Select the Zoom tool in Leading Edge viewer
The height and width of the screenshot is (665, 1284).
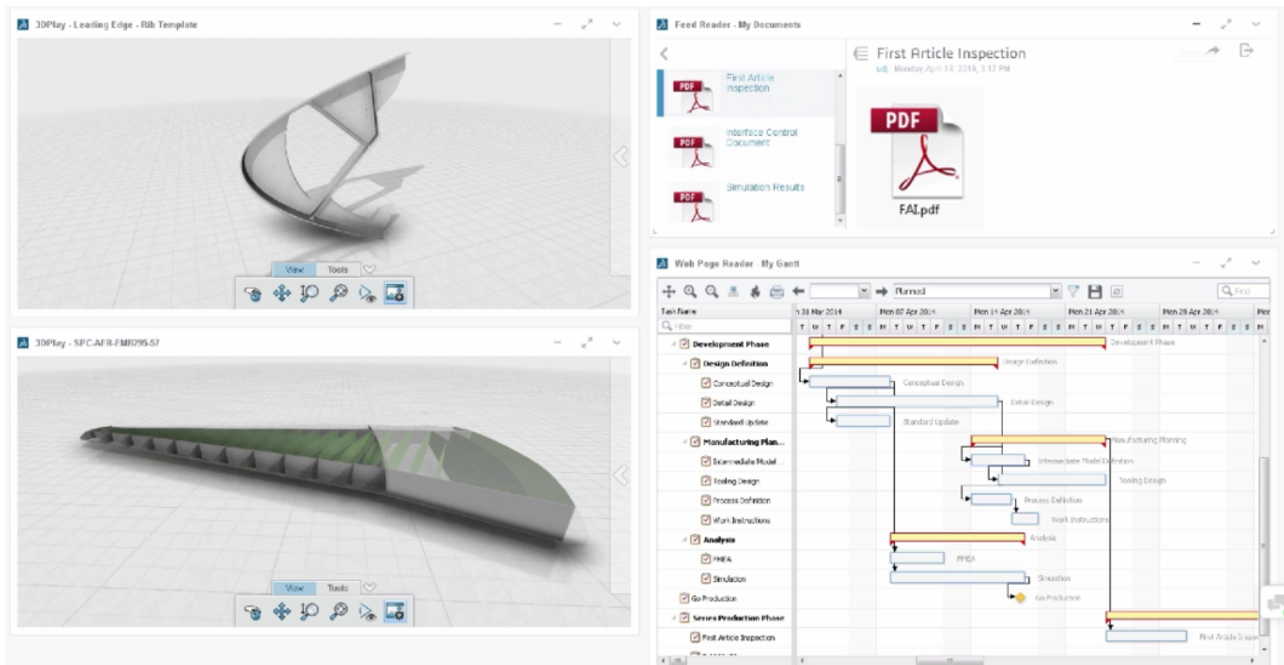[x=310, y=294]
